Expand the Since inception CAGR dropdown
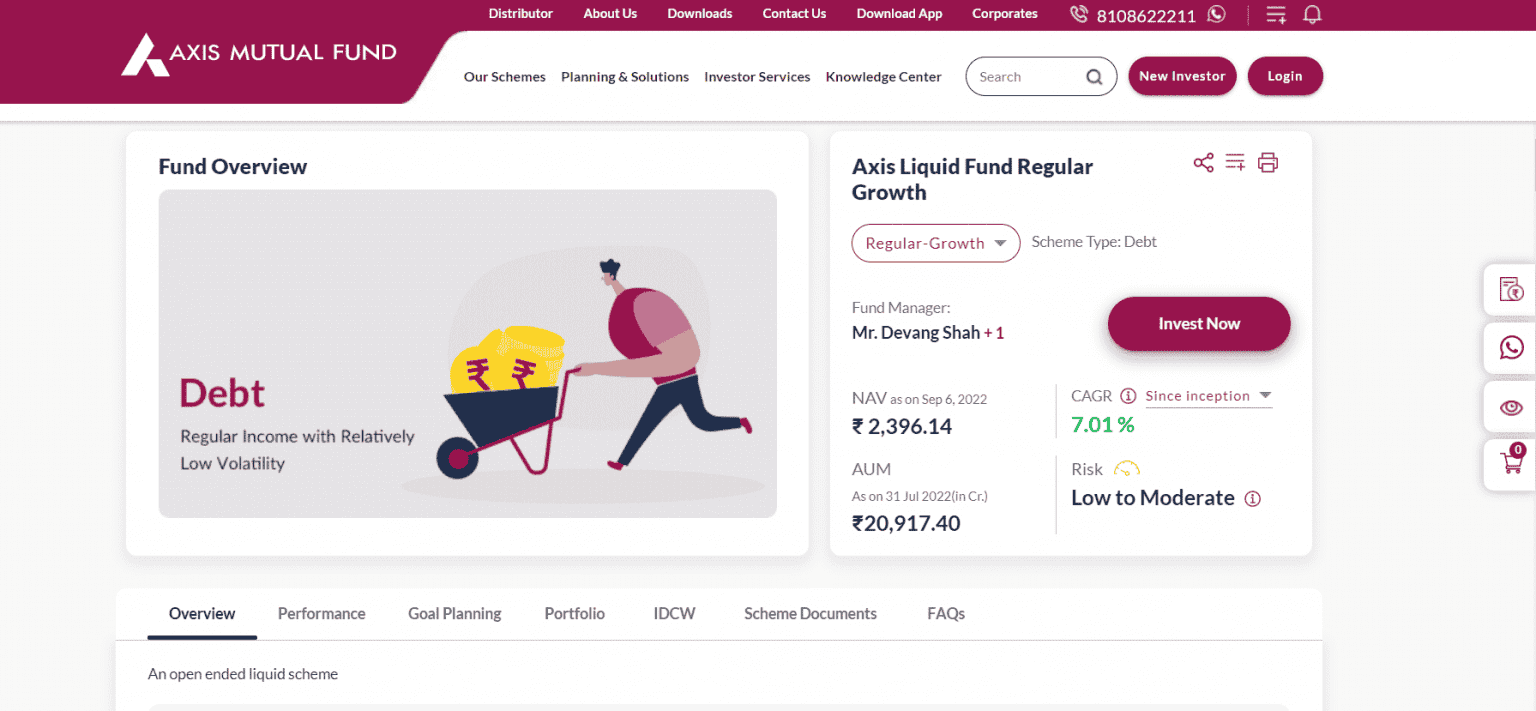1536x711 pixels. coord(1208,396)
